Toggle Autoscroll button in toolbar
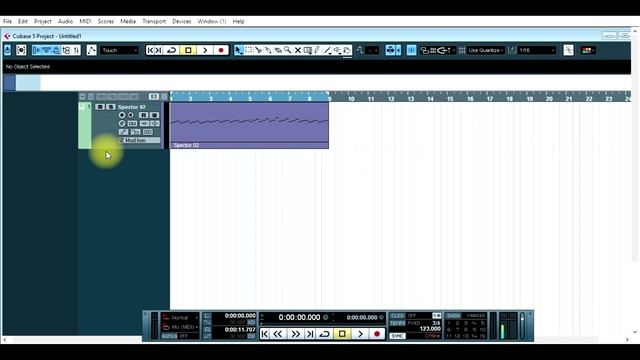 391,50
